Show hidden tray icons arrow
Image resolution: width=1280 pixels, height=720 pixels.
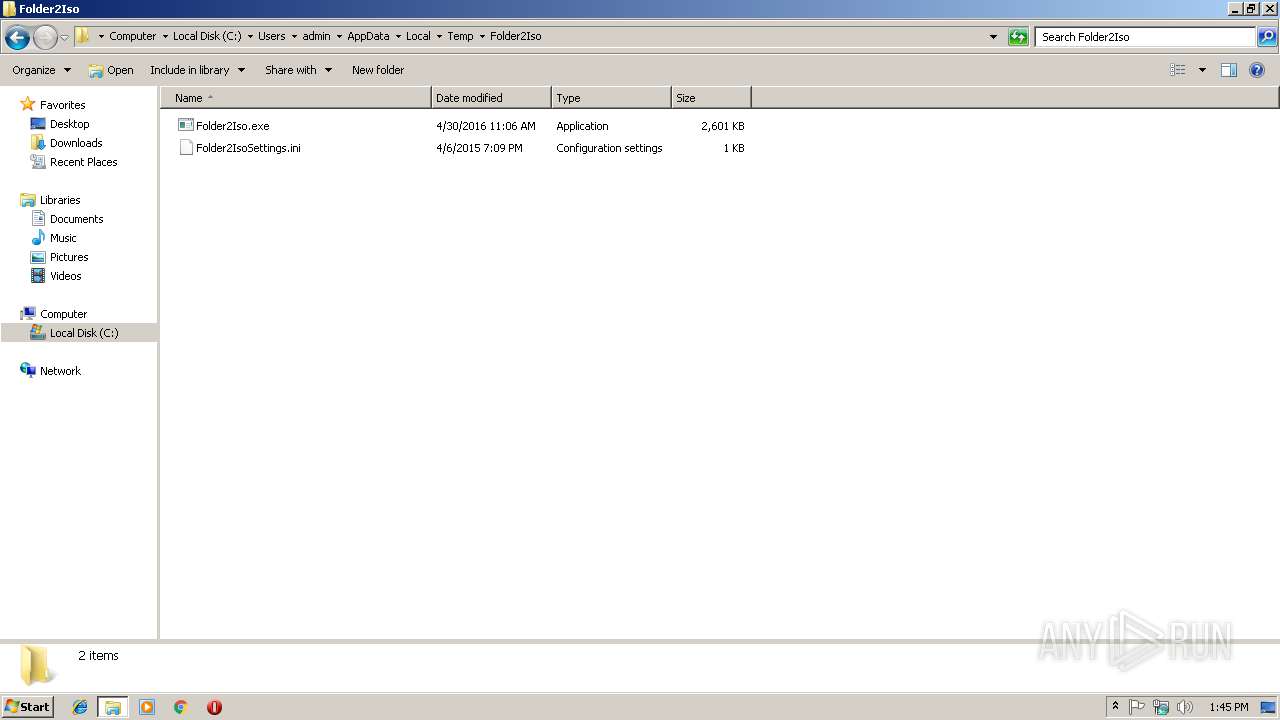[x=1115, y=707]
